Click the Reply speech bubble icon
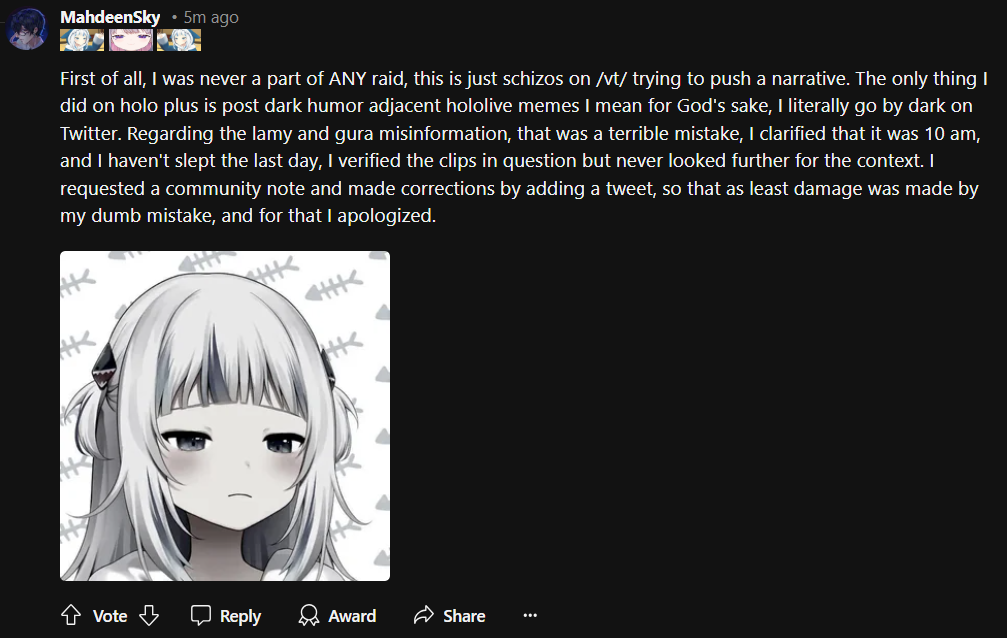Viewport: 1007px width, 638px height. [x=200, y=616]
